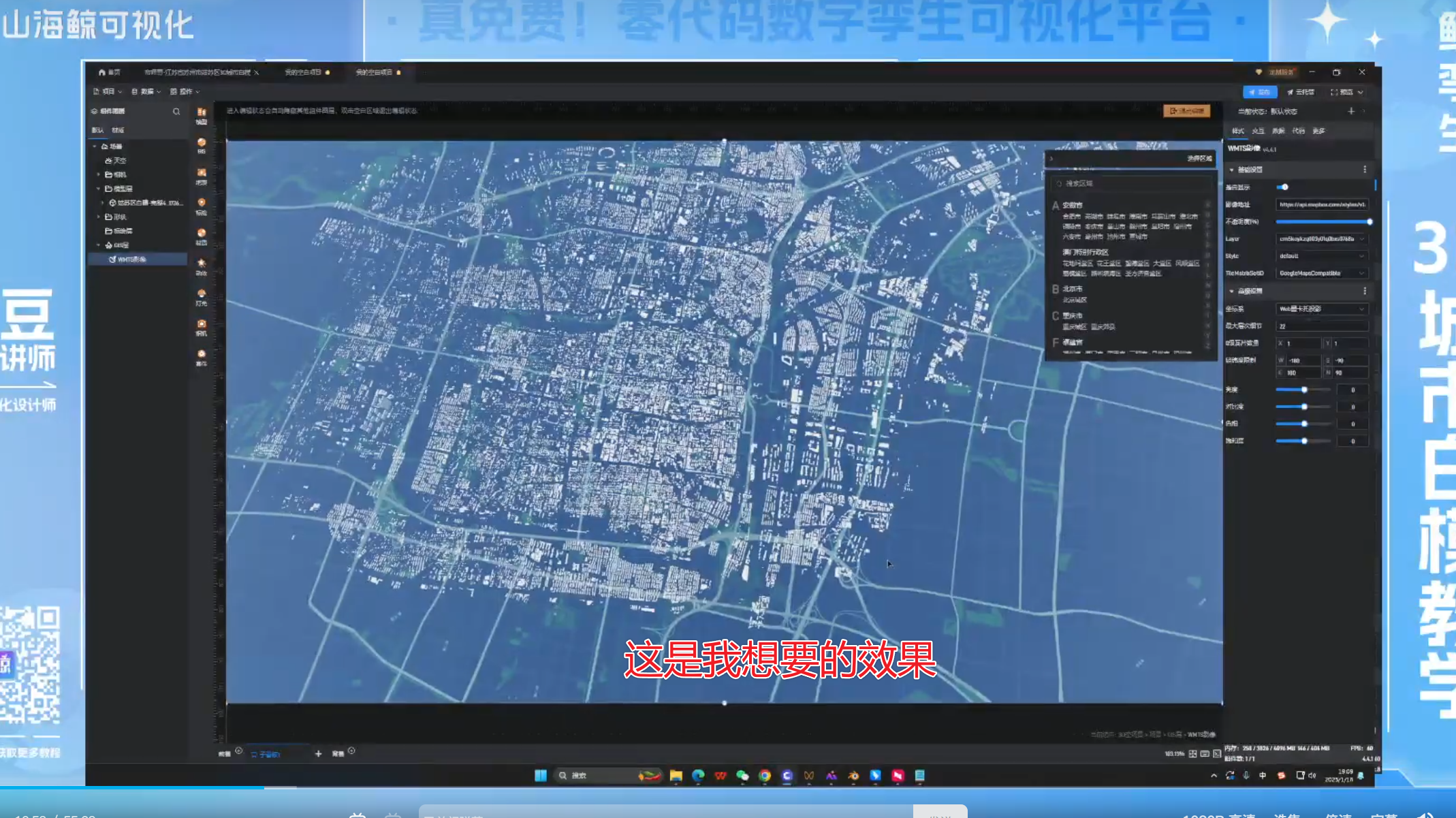Collapse the 场景 scene tree node
Image resolution: width=1456 pixels, height=818 pixels.
coord(95,146)
